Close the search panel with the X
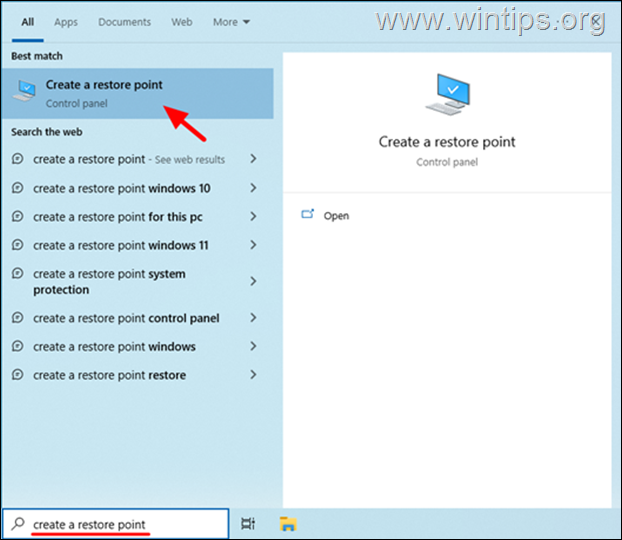The image size is (622, 540). coord(595,21)
